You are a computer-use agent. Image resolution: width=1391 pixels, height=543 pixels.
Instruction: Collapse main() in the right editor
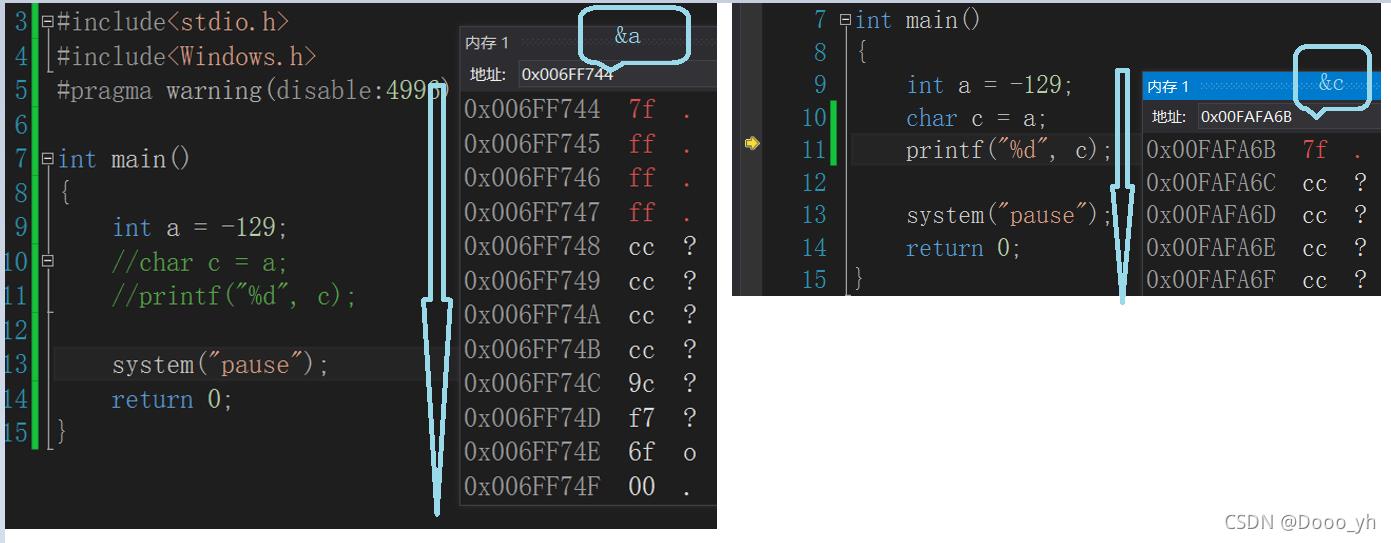tap(846, 21)
